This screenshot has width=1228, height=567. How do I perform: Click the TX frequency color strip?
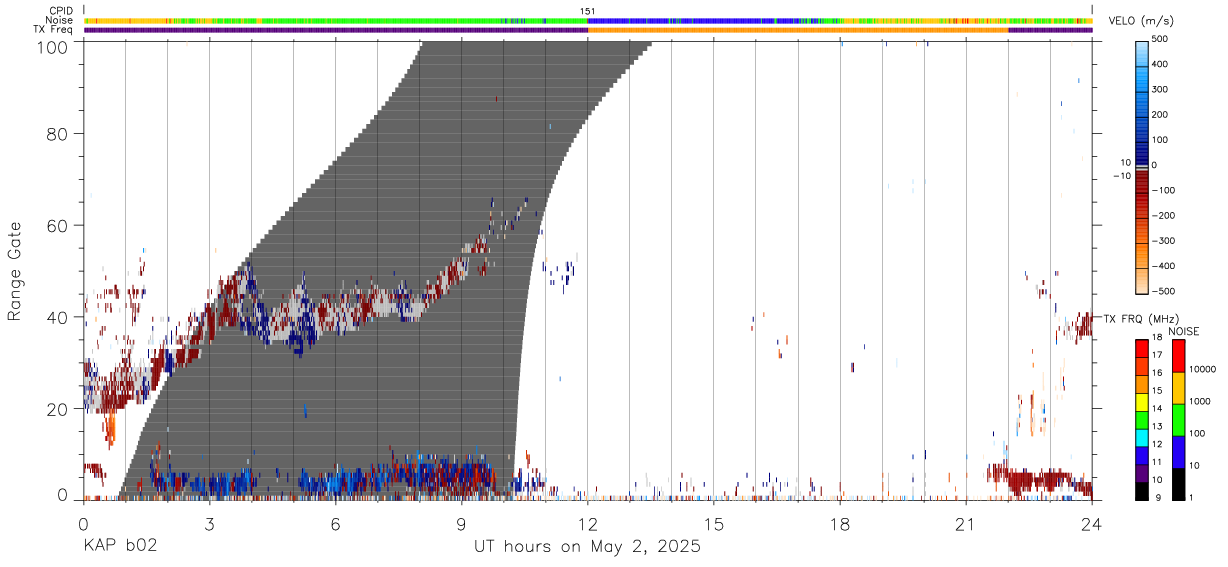tap(588, 29)
